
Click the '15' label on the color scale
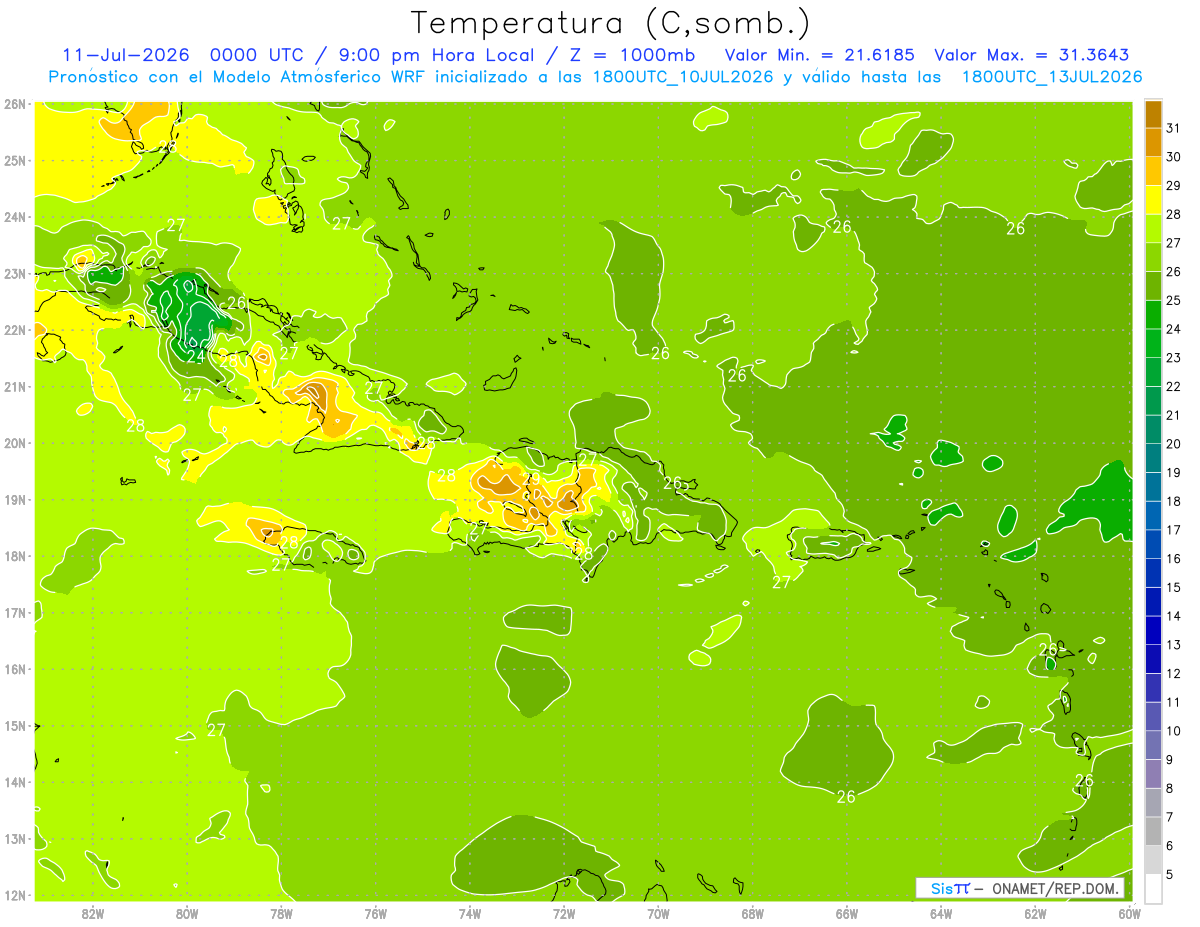click(1174, 587)
